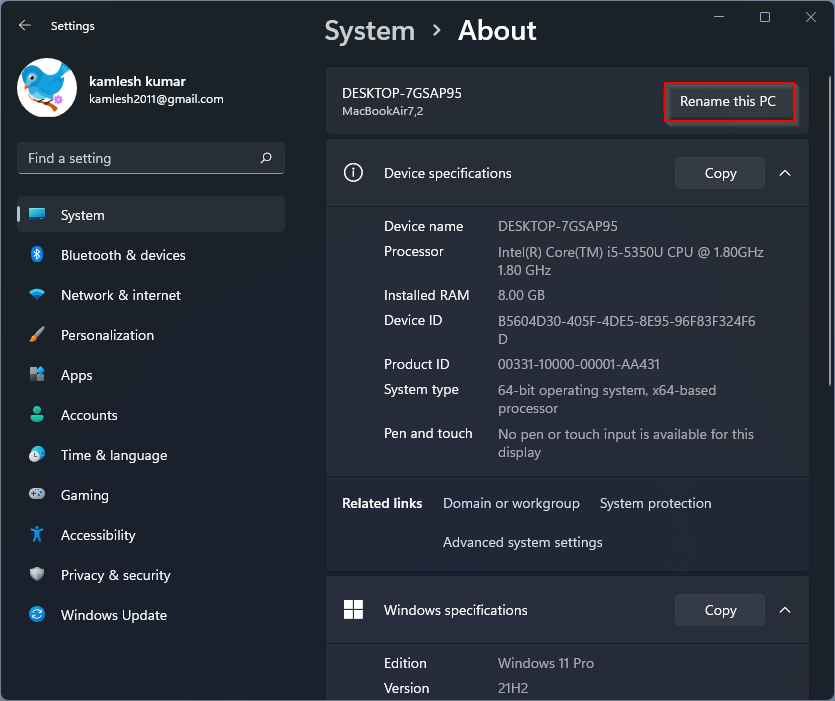Open Network & internet settings
The width and height of the screenshot is (835, 701).
point(120,295)
